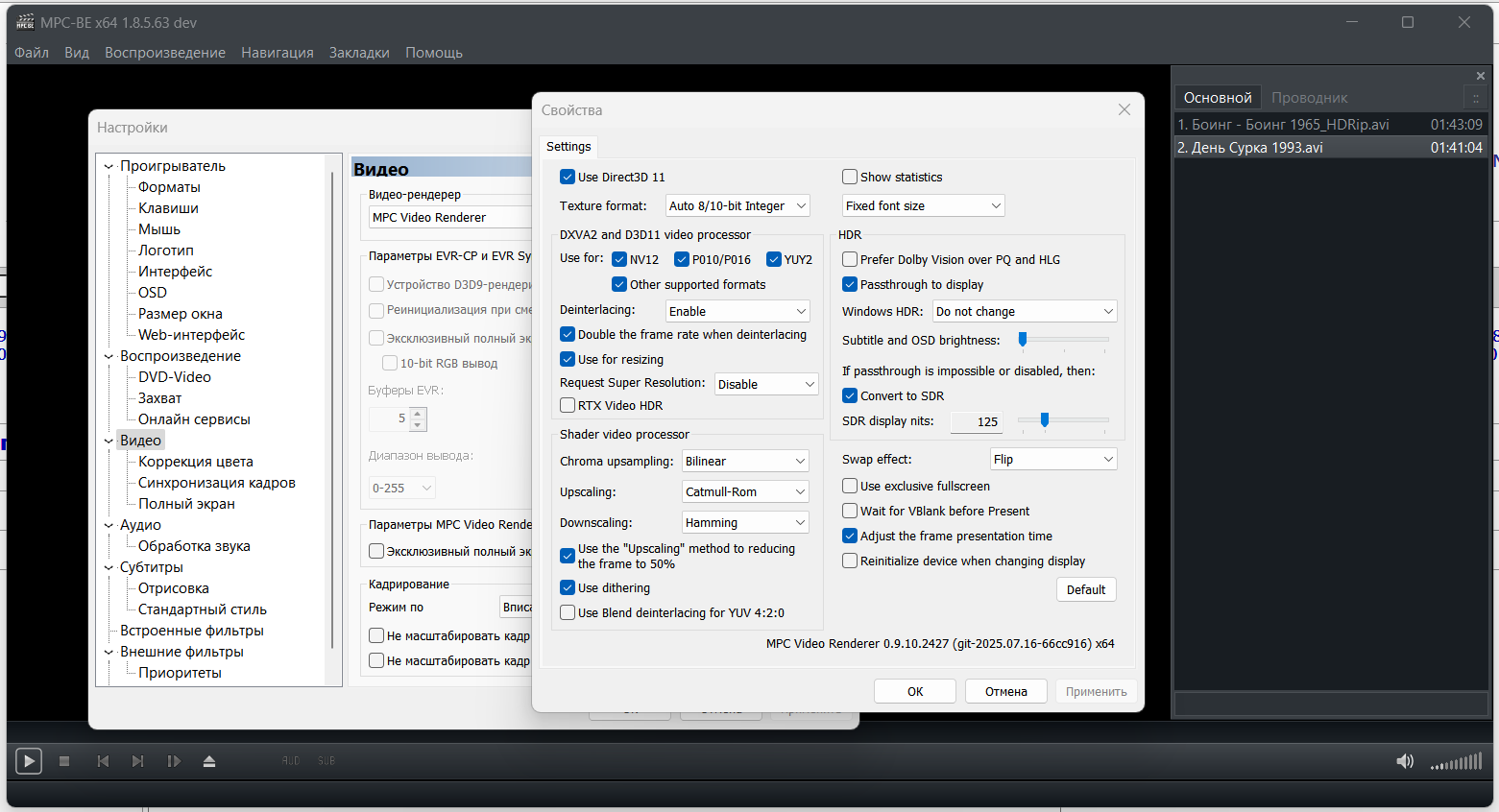Screen dimensions: 1499x812
Task: Toggle Use Direct3D 11 checkbox
Action: pos(568,177)
